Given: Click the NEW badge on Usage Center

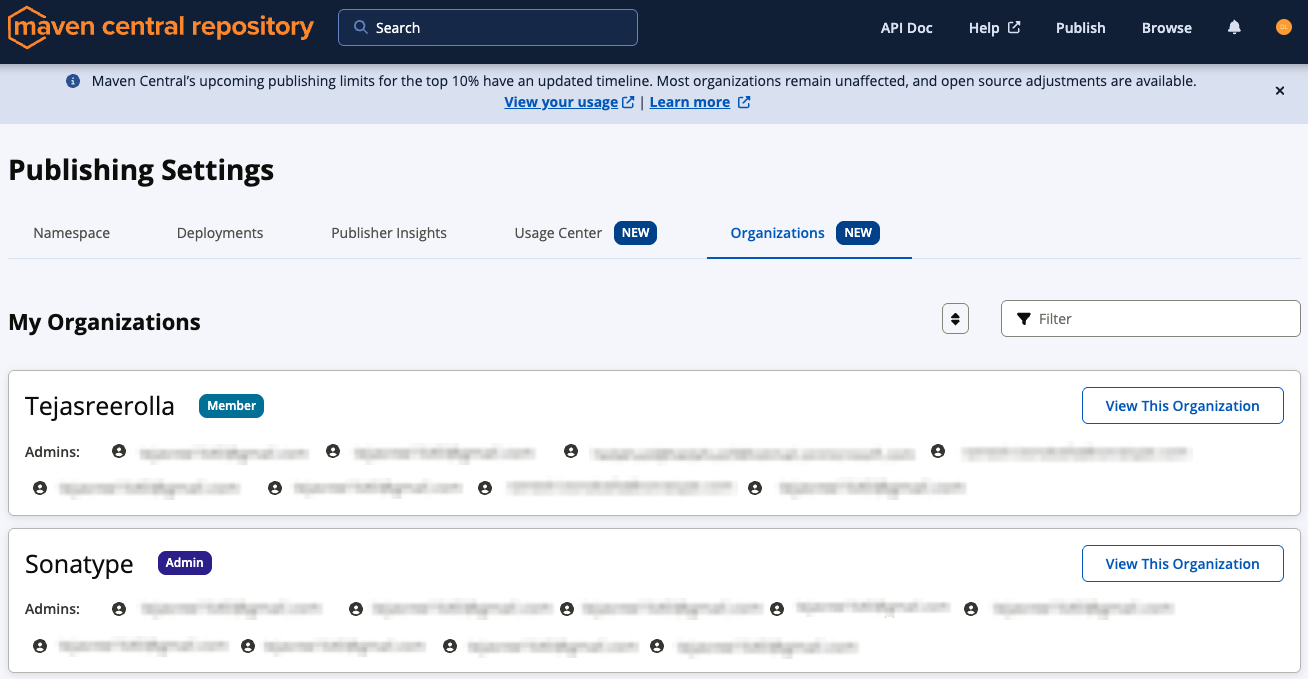Looking at the screenshot, I should click(635, 233).
